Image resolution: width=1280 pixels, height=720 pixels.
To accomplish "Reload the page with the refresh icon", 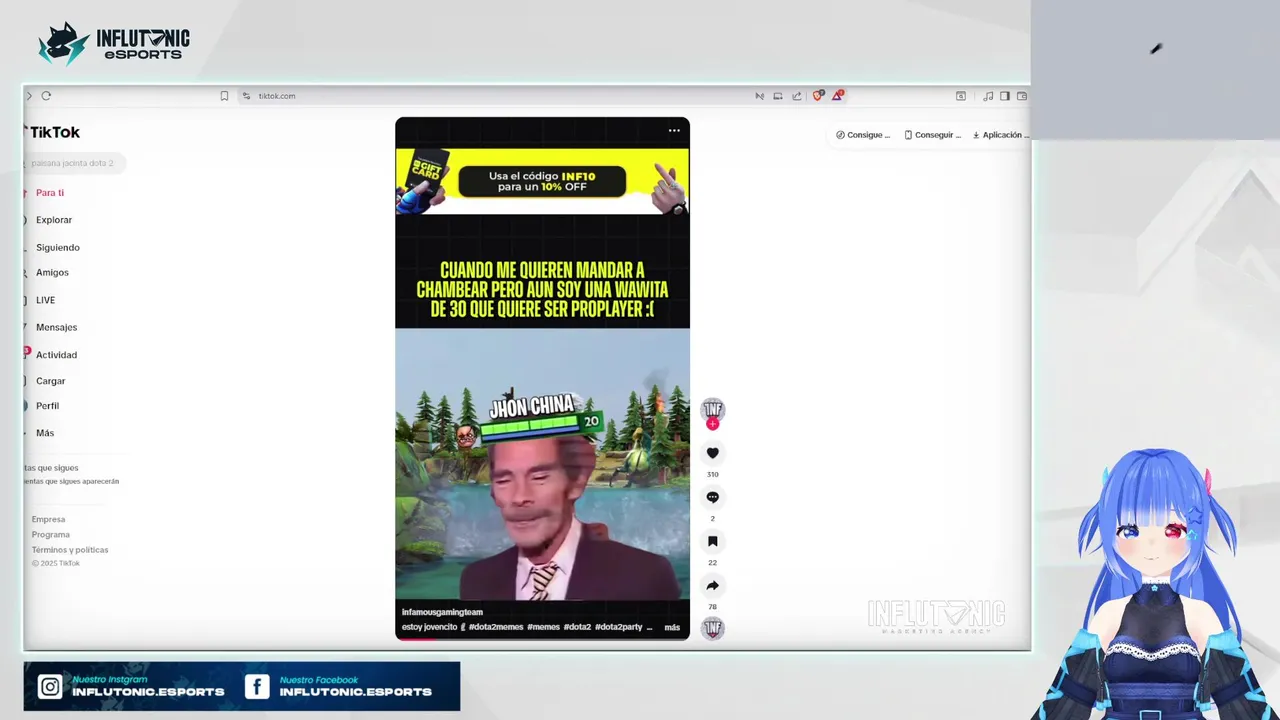I will 46,96.
